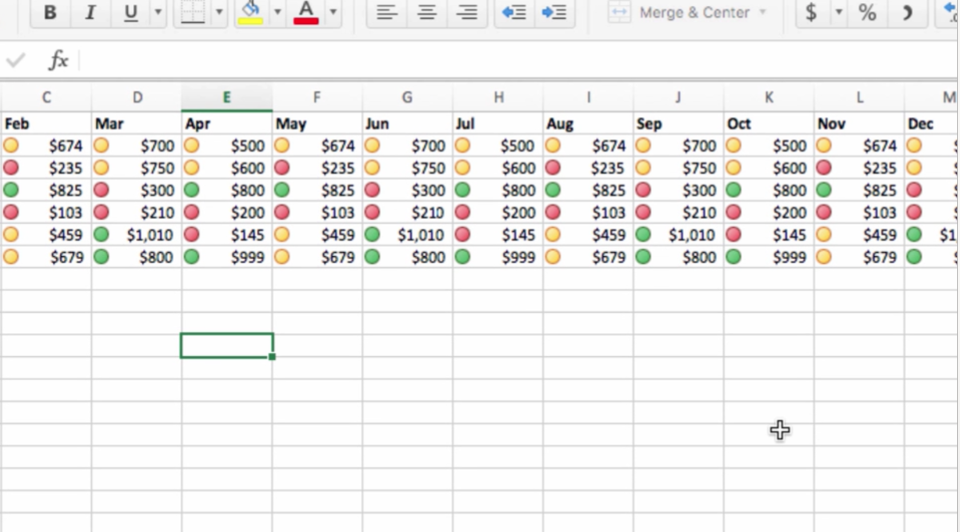Apply yellow fill color bucket
Screen dimensions: 960x532
click(x=250, y=12)
